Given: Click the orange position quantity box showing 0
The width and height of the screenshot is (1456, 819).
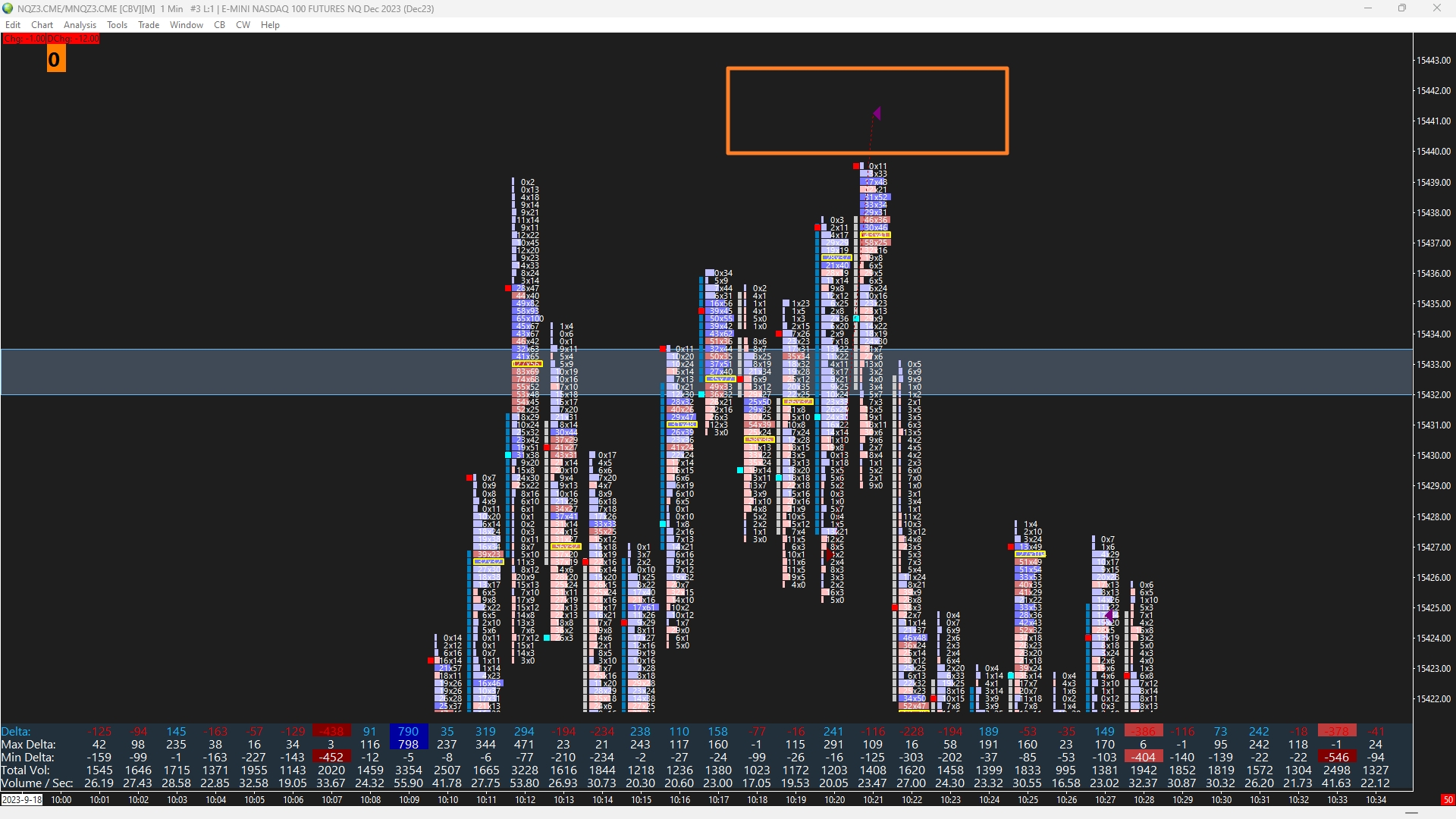Looking at the screenshot, I should tap(56, 59).
